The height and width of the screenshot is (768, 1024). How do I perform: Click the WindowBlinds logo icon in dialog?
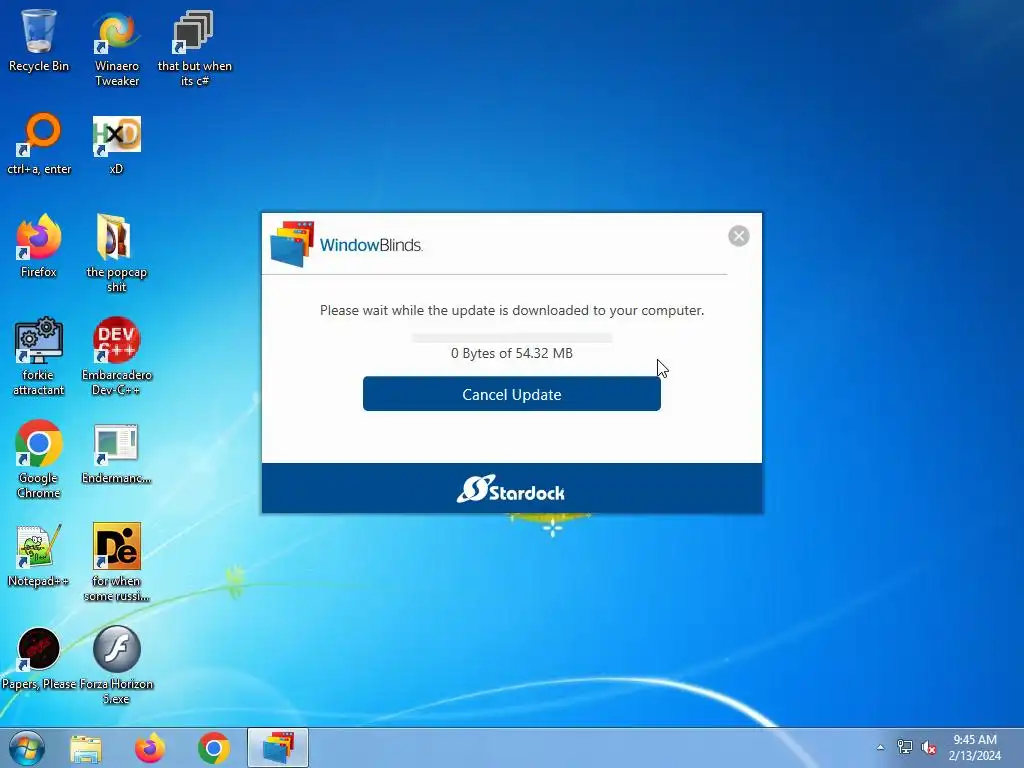tap(293, 244)
